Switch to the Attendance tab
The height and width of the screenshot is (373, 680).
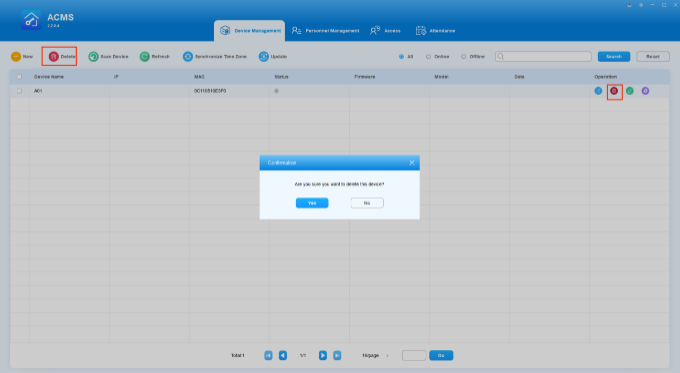coord(435,30)
